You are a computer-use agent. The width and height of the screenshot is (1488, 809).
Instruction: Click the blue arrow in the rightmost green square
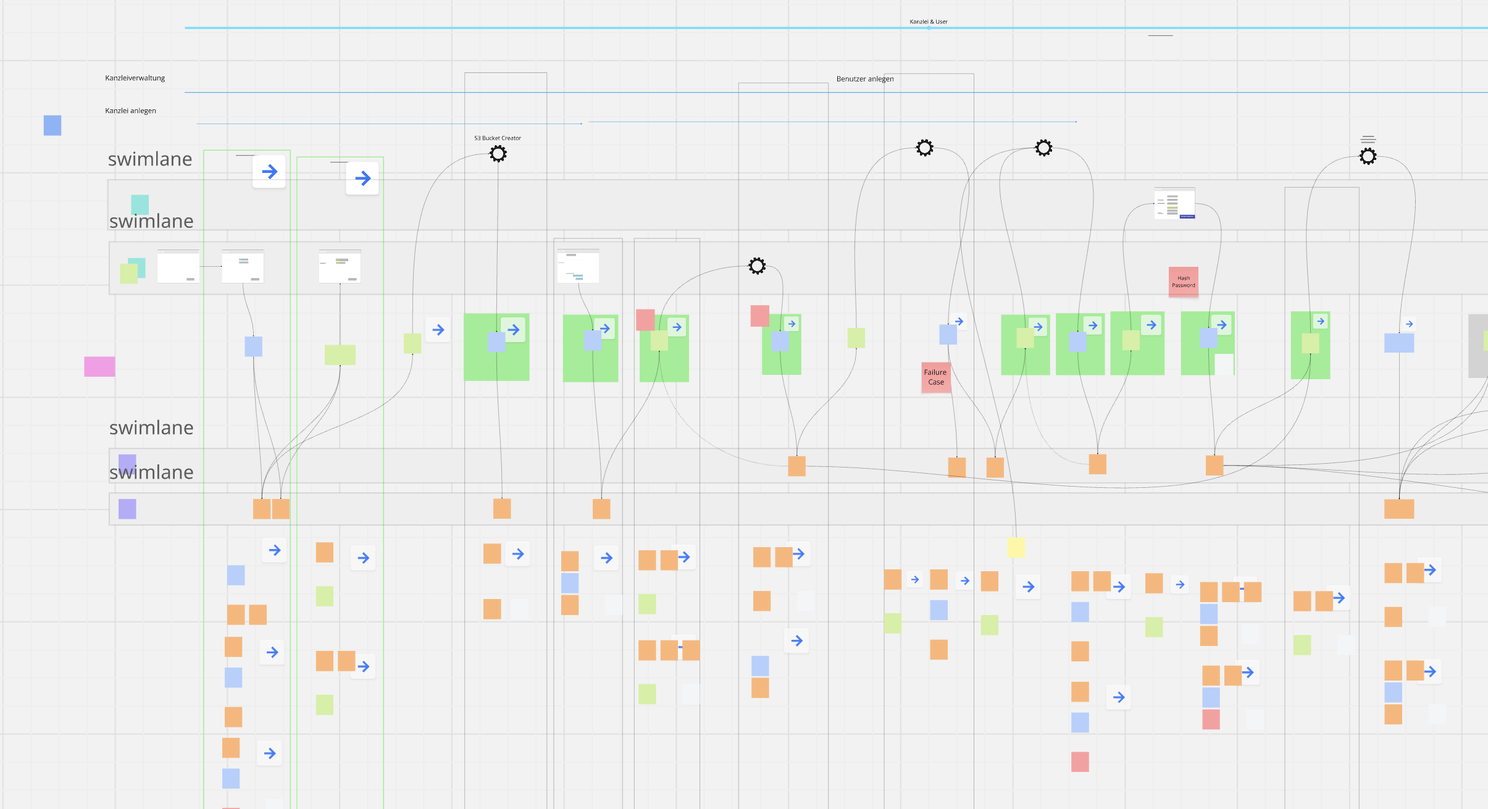pyautogui.click(x=1318, y=320)
